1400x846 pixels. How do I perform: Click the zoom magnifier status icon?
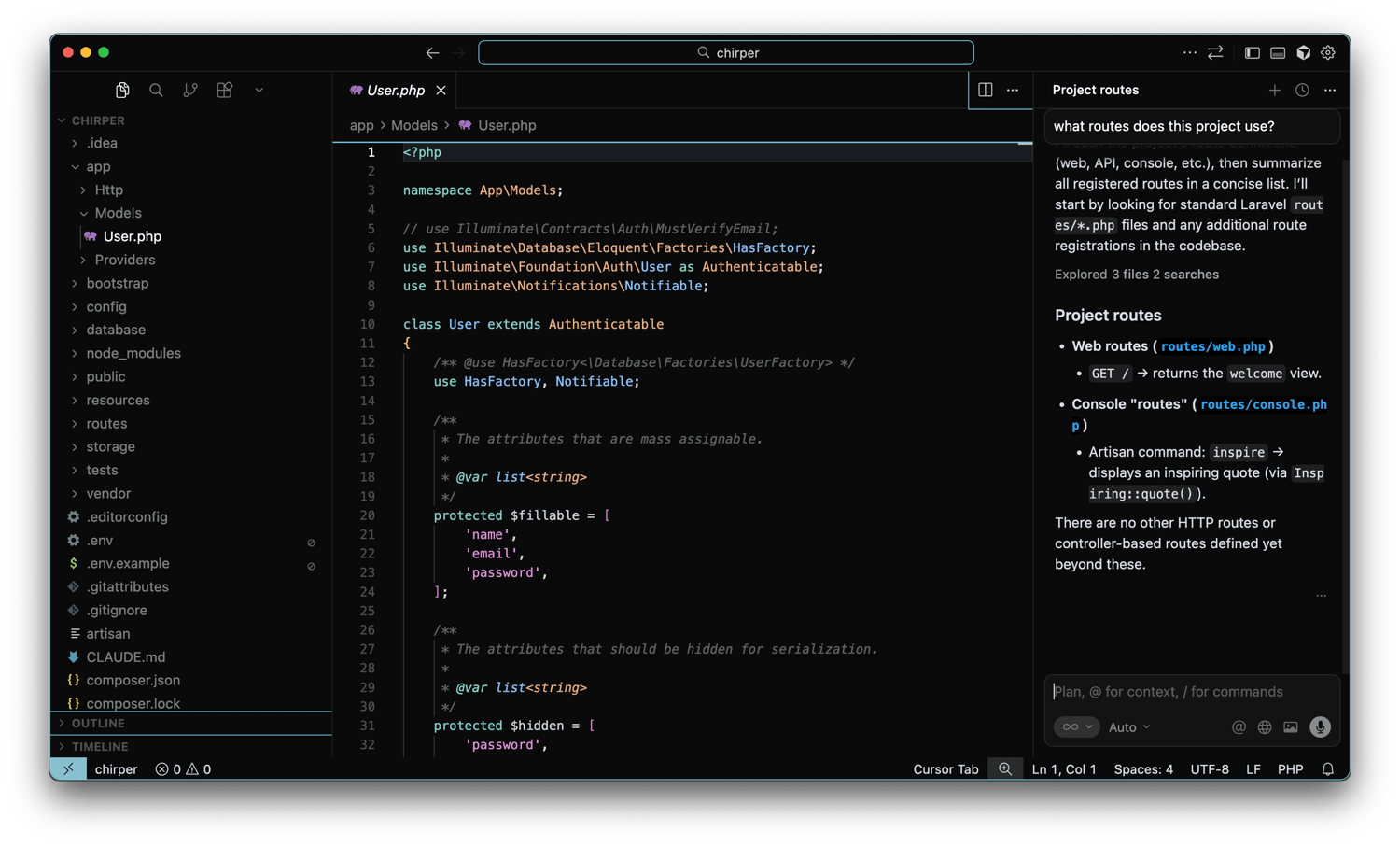pos(1005,769)
